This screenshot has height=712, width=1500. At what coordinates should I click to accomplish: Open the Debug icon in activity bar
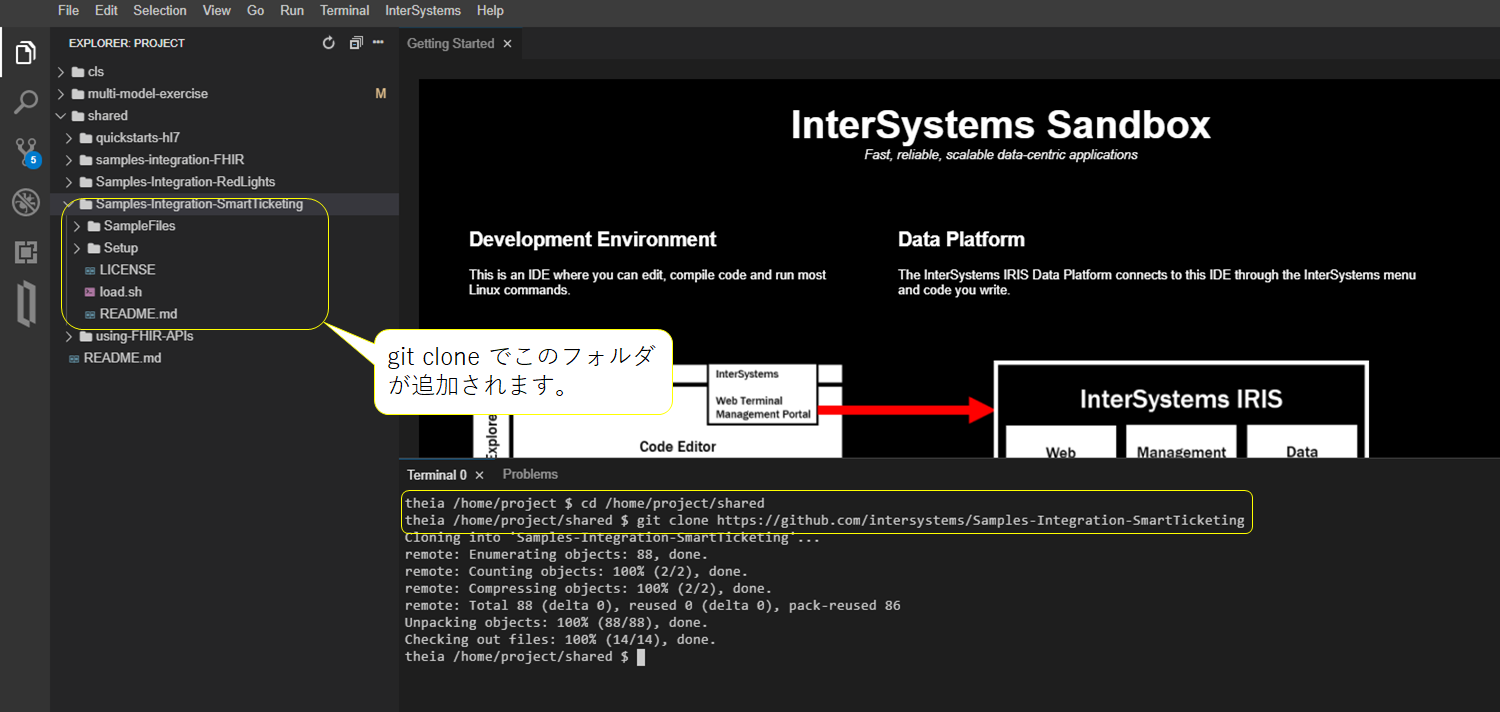pyautogui.click(x=25, y=203)
